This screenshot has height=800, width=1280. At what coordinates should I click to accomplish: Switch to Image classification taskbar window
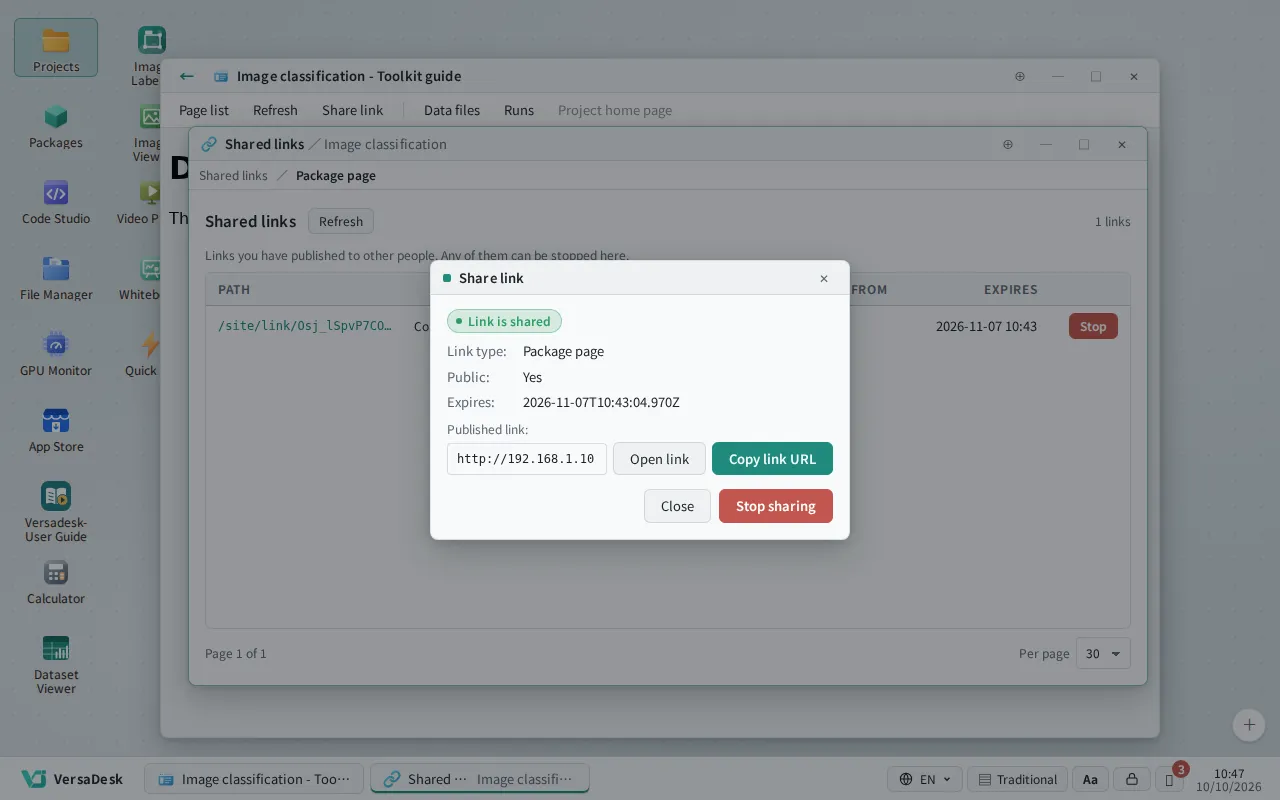[254, 779]
